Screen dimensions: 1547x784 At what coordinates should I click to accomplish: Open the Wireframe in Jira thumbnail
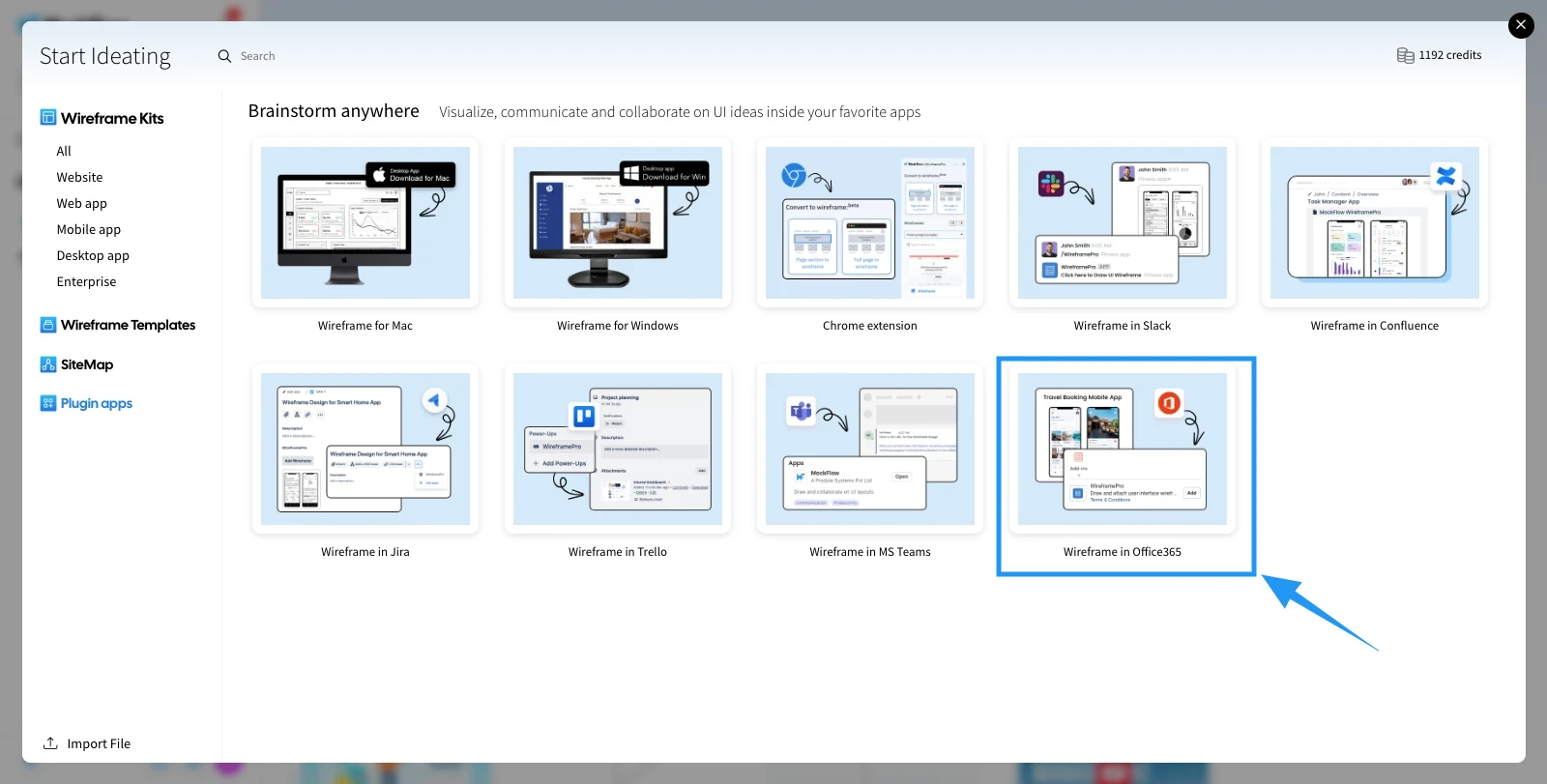[365, 449]
